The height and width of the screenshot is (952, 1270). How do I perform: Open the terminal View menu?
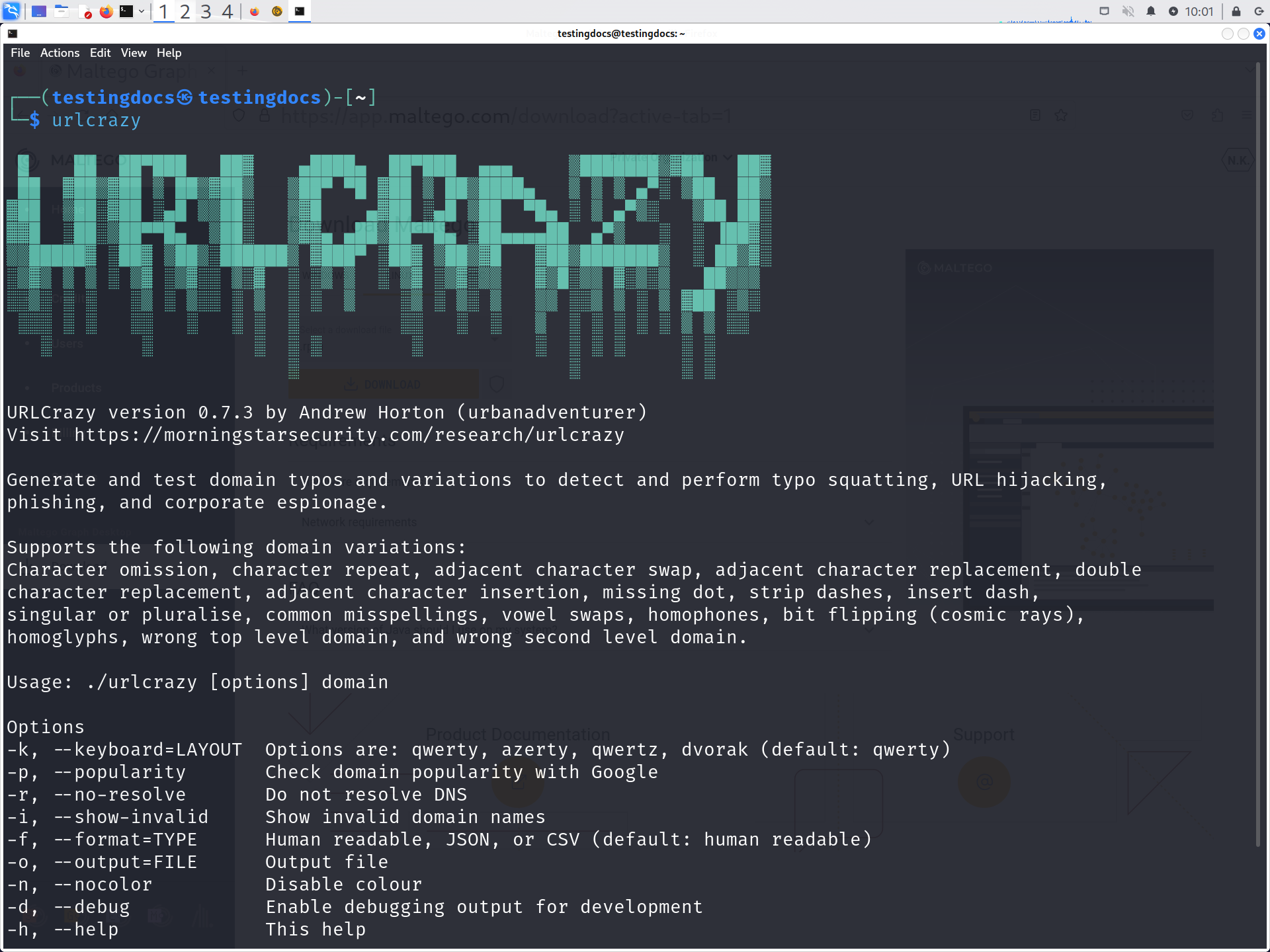[134, 53]
